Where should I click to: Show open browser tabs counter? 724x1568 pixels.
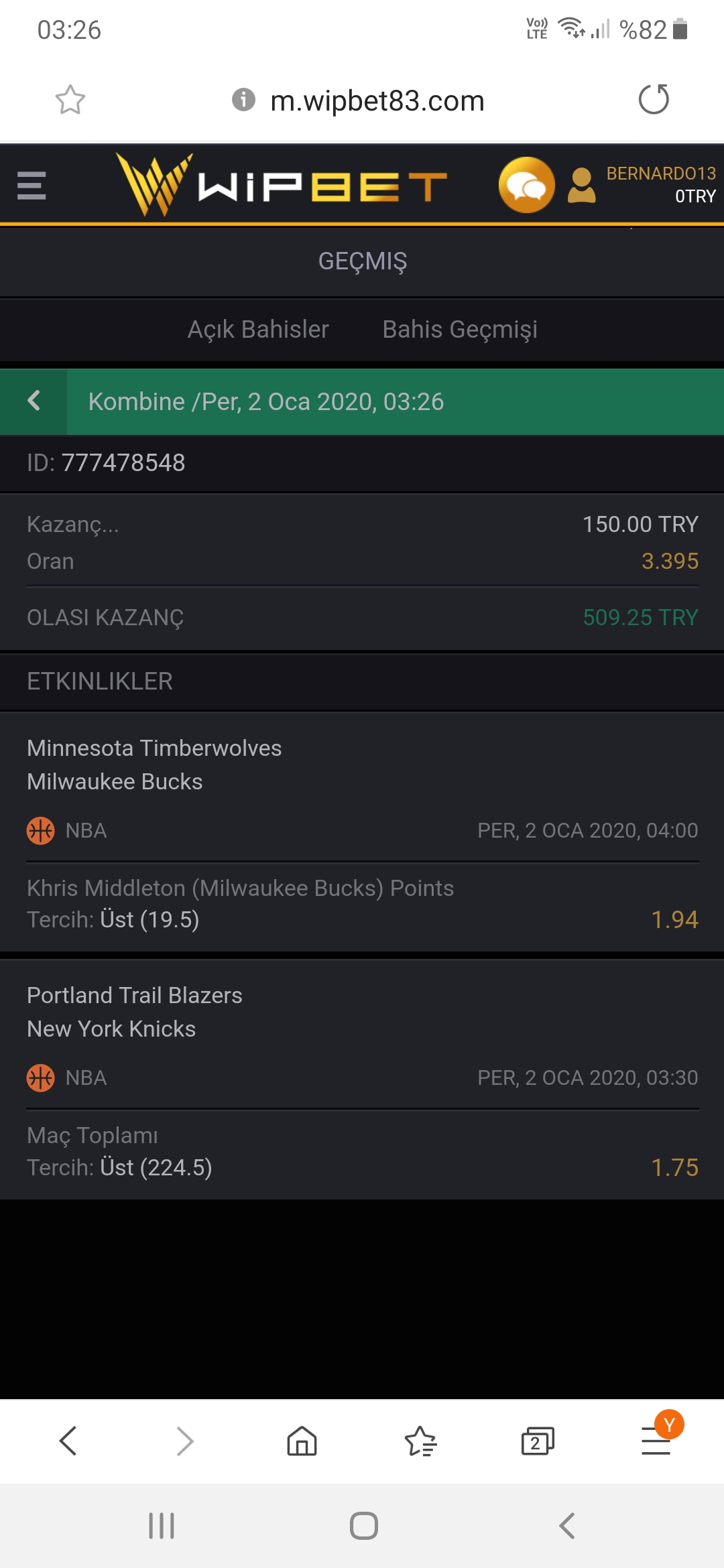coord(538,1441)
